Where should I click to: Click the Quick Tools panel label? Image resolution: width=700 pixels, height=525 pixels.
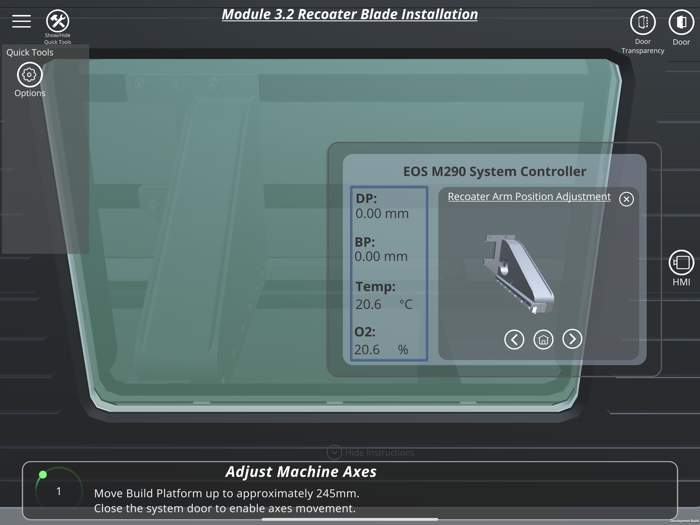[x=30, y=52]
